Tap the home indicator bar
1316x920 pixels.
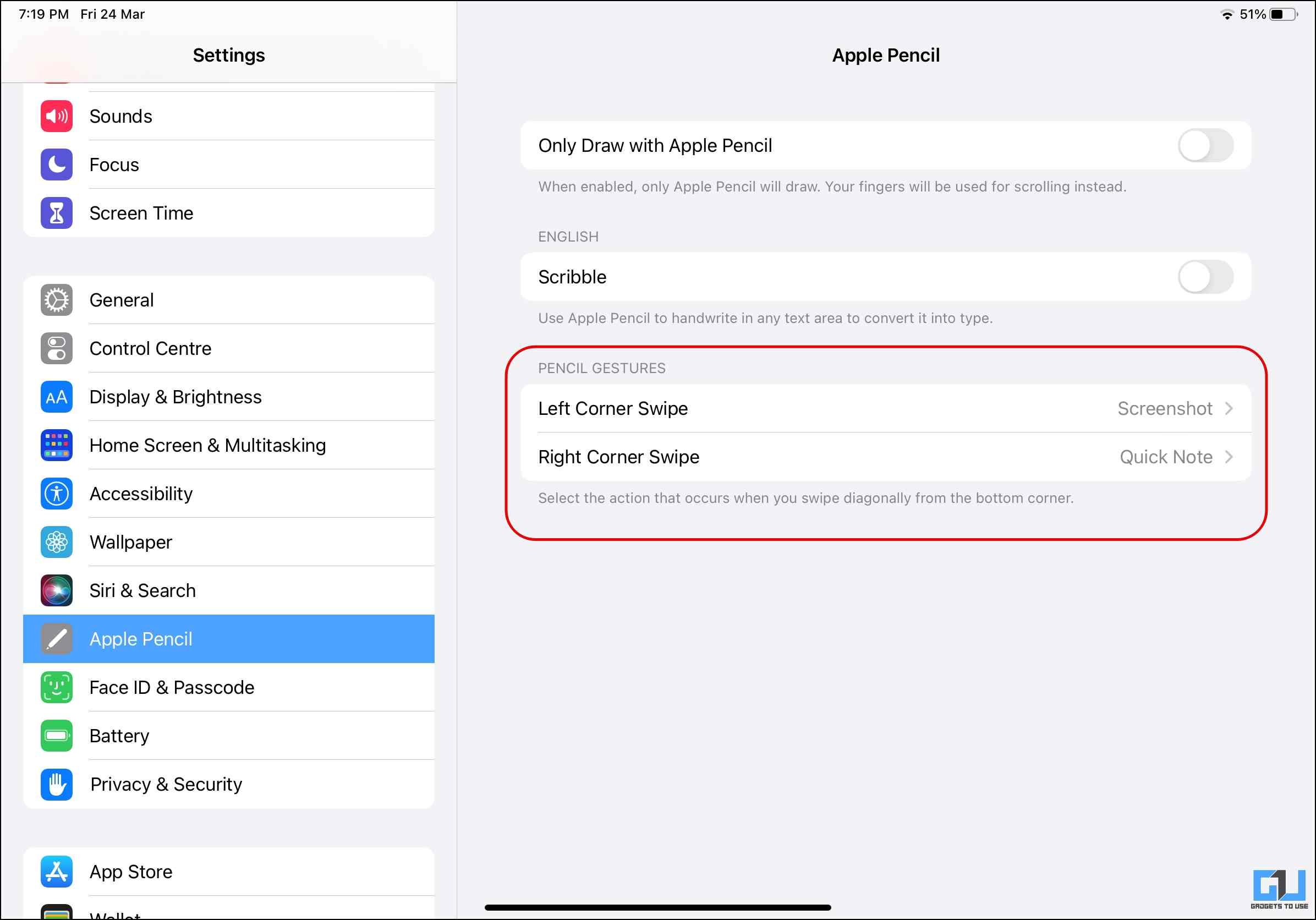point(657,907)
